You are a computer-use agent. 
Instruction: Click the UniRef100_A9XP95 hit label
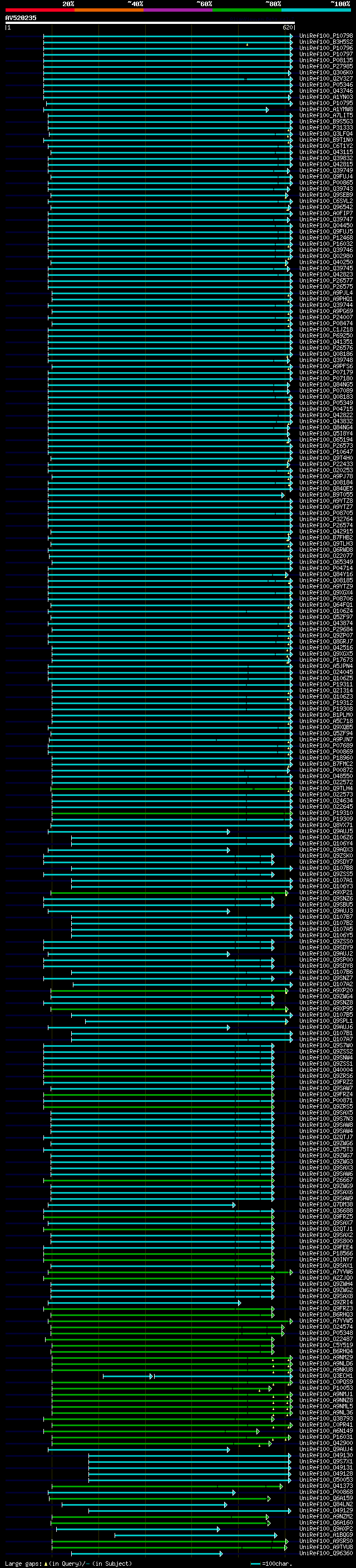pos(326,1009)
